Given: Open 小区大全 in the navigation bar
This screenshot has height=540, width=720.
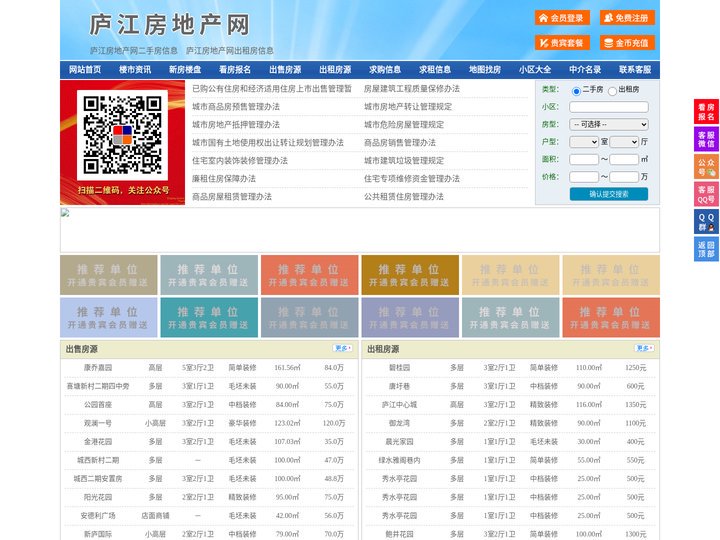Looking at the screenshot, I should point(535,70).
